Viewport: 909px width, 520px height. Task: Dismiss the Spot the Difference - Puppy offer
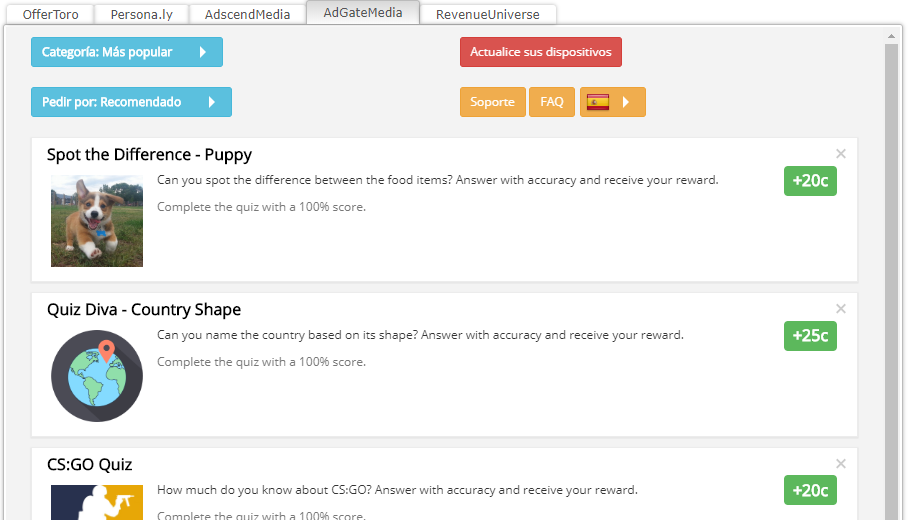tap(841, 154)
